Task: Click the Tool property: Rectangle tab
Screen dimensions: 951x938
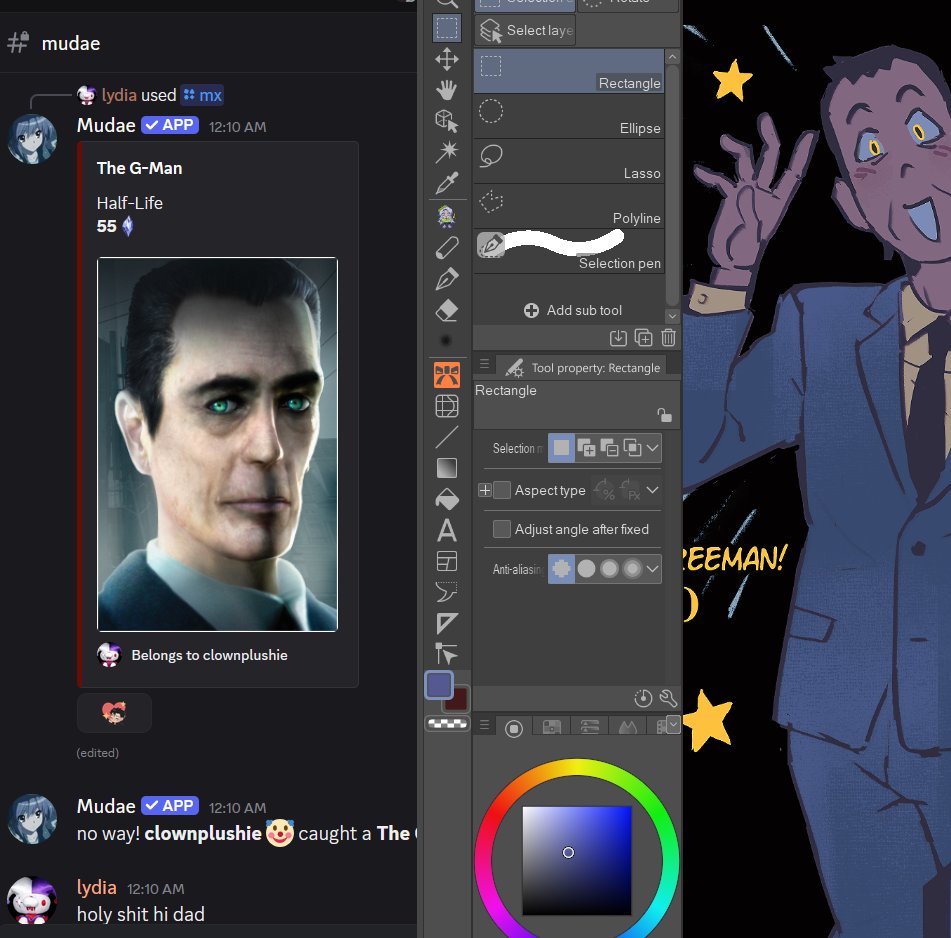Action: [582, 367]
